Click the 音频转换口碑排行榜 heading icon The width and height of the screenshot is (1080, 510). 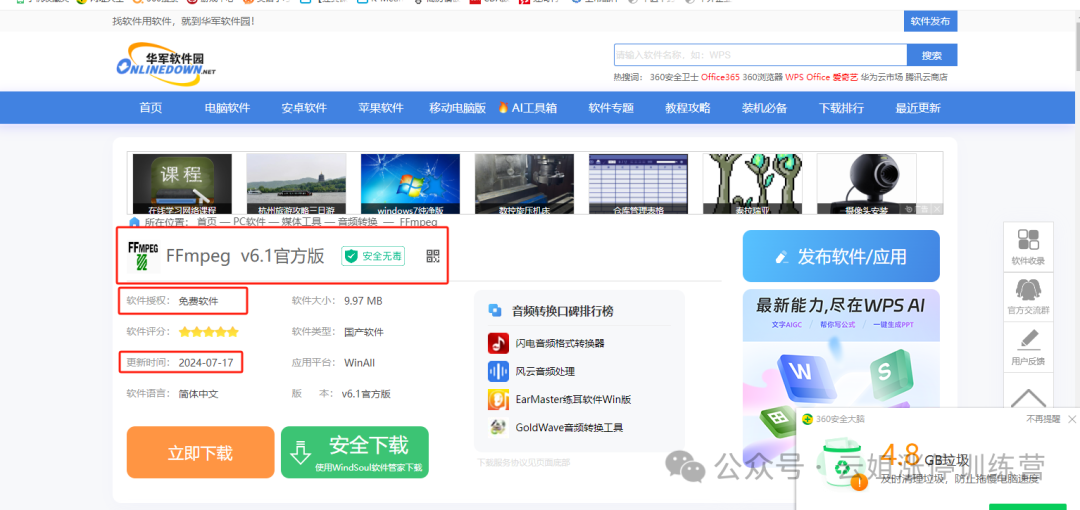(495, 311)
